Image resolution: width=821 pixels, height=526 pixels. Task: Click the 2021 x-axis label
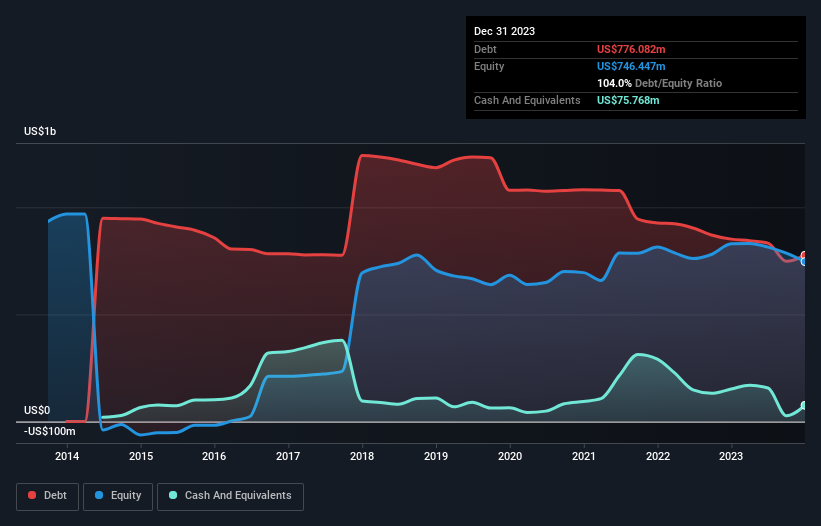coord(584,456)
